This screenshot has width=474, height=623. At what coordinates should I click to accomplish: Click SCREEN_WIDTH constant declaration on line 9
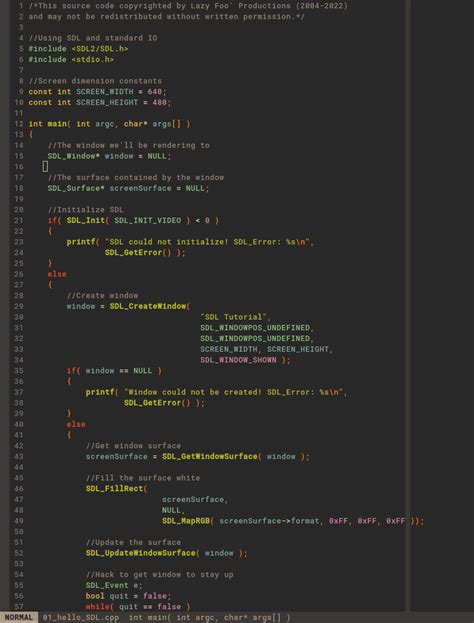(97, 91)
